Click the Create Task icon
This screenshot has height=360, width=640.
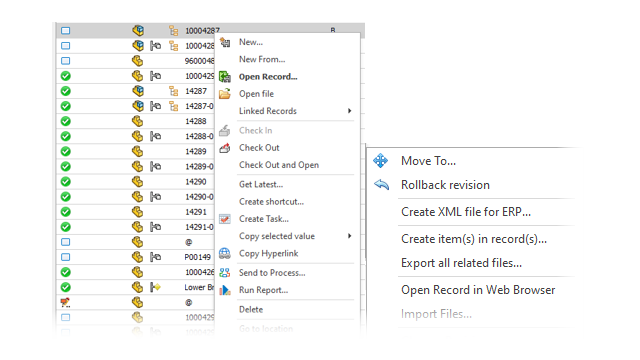(x=224, y=219)
